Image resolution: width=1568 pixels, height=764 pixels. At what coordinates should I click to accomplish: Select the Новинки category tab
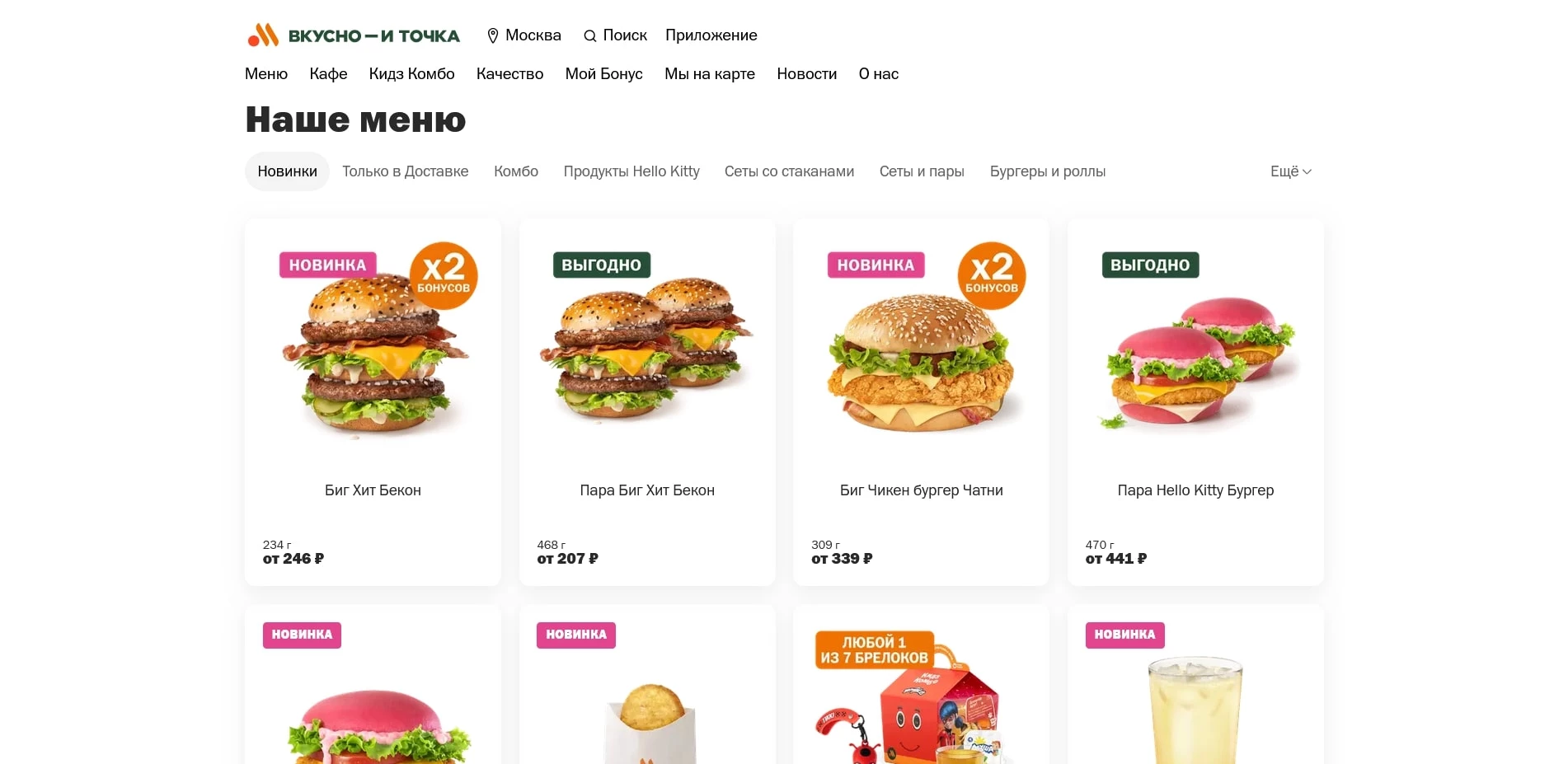[x=287, y=171]
